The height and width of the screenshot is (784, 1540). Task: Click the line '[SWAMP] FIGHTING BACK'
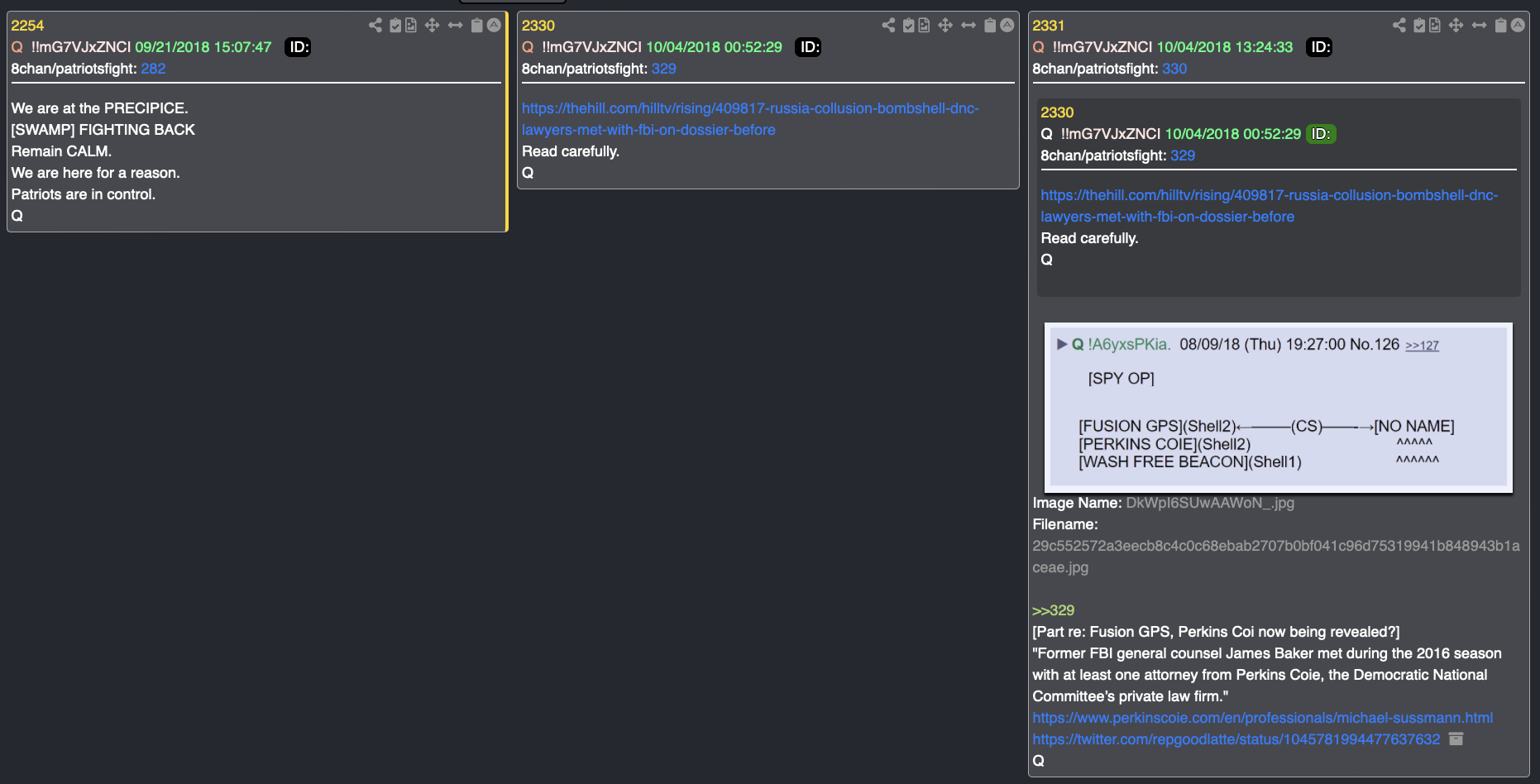pyautogui.click(x=103, y=130)
